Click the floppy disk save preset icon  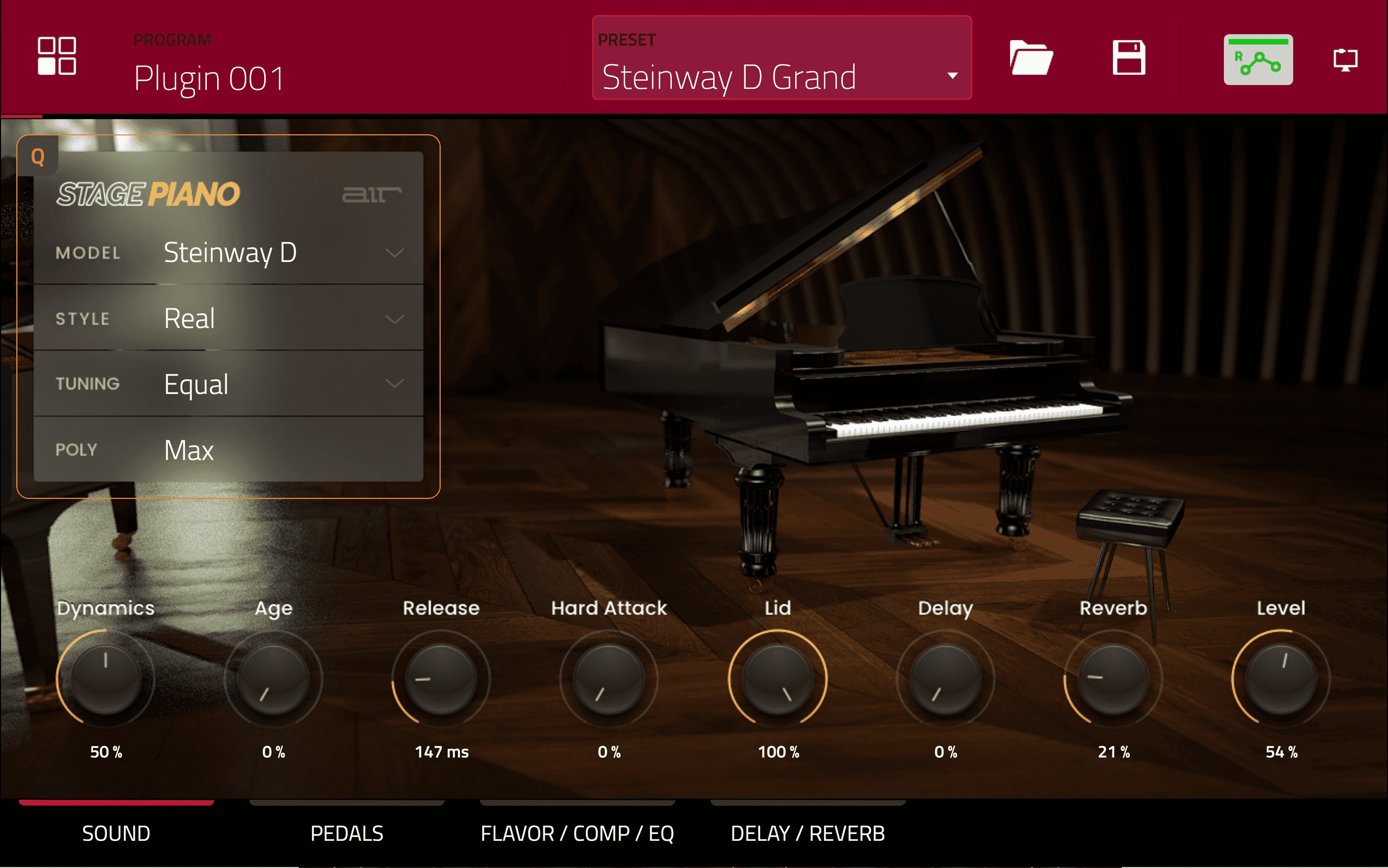click(1129, 57)
